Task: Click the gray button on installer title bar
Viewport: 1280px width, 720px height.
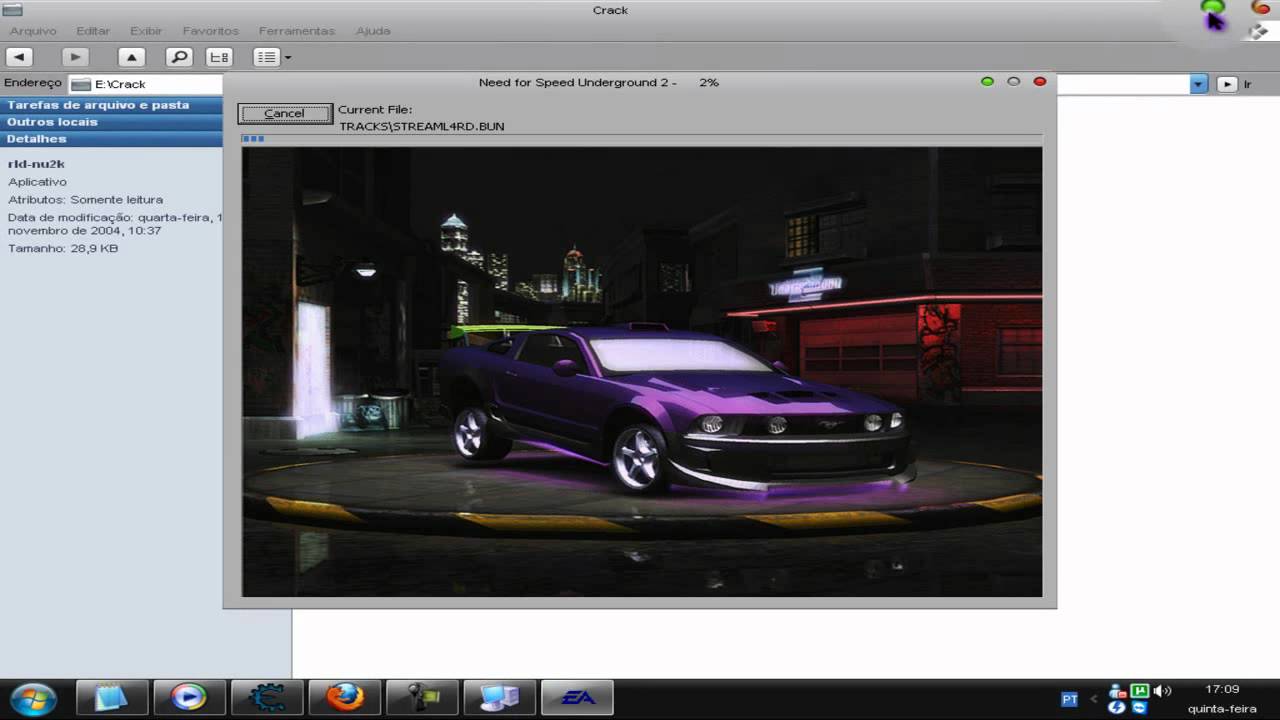Action: [x=1013, y=82]
